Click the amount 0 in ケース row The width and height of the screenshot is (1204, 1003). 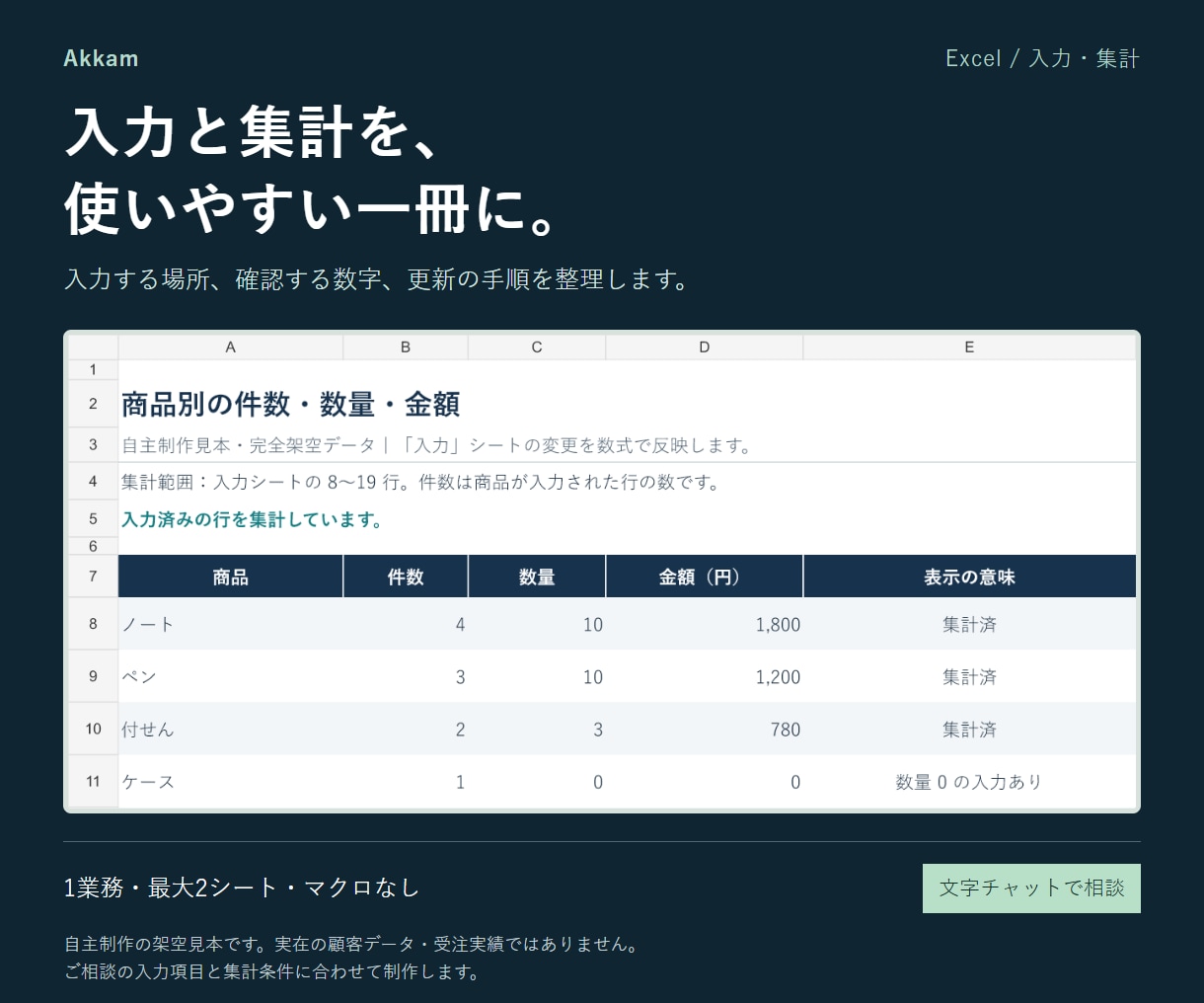click(705, 781)
